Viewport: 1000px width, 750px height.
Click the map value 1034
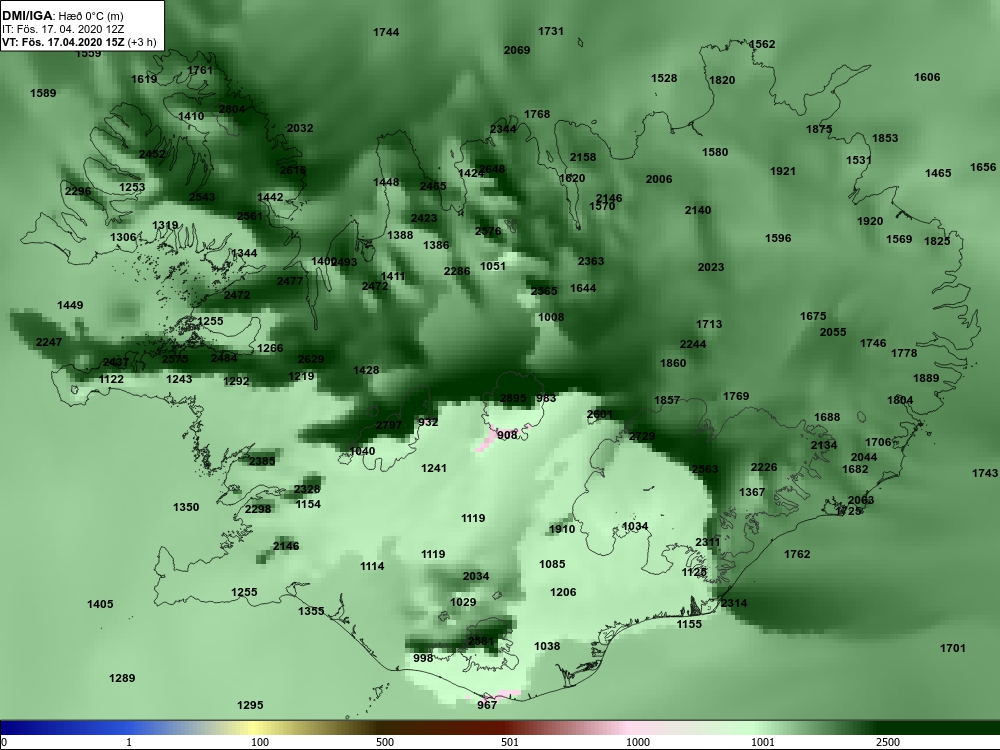[x=635, y=526]
